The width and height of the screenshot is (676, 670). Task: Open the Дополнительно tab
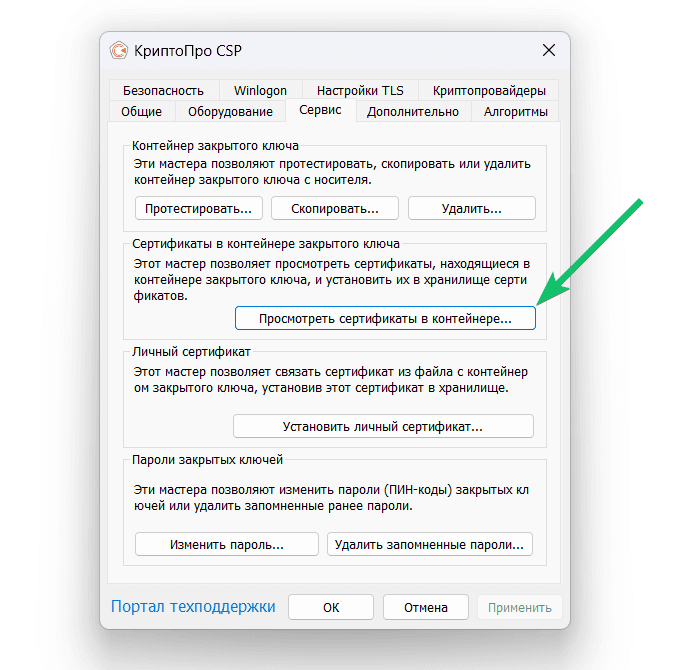(x=413, y=112)
